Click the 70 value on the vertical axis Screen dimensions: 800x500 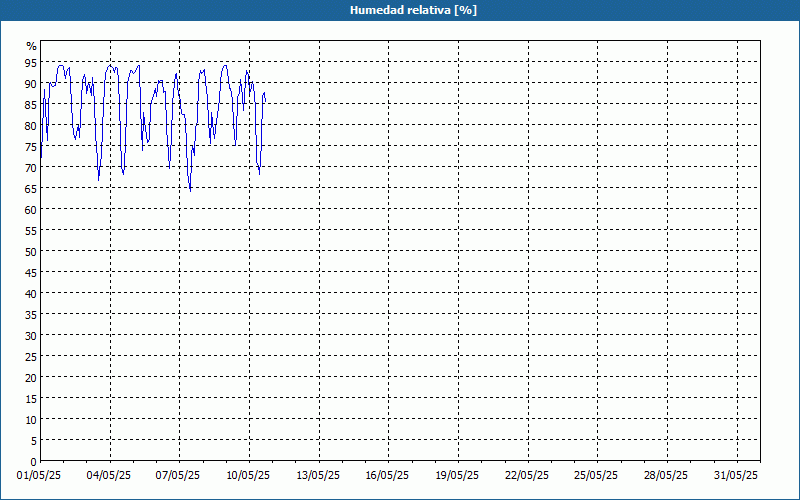(31, 168)
